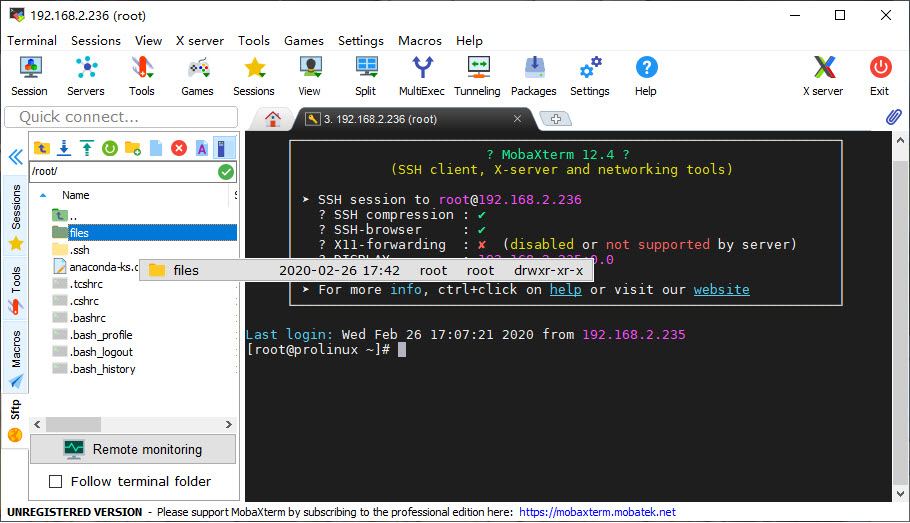This screenshot has width=910, height=523.
Task: Select the .ssh folder in file list
Action: 79,250
